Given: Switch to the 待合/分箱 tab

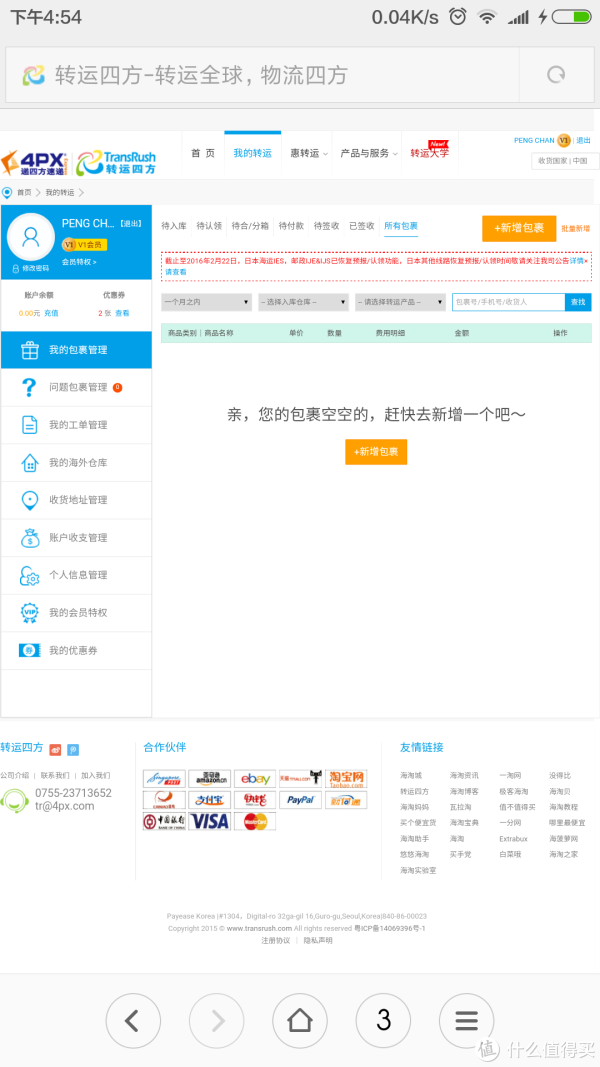Looking at the screenshot, I should (250, 226).
